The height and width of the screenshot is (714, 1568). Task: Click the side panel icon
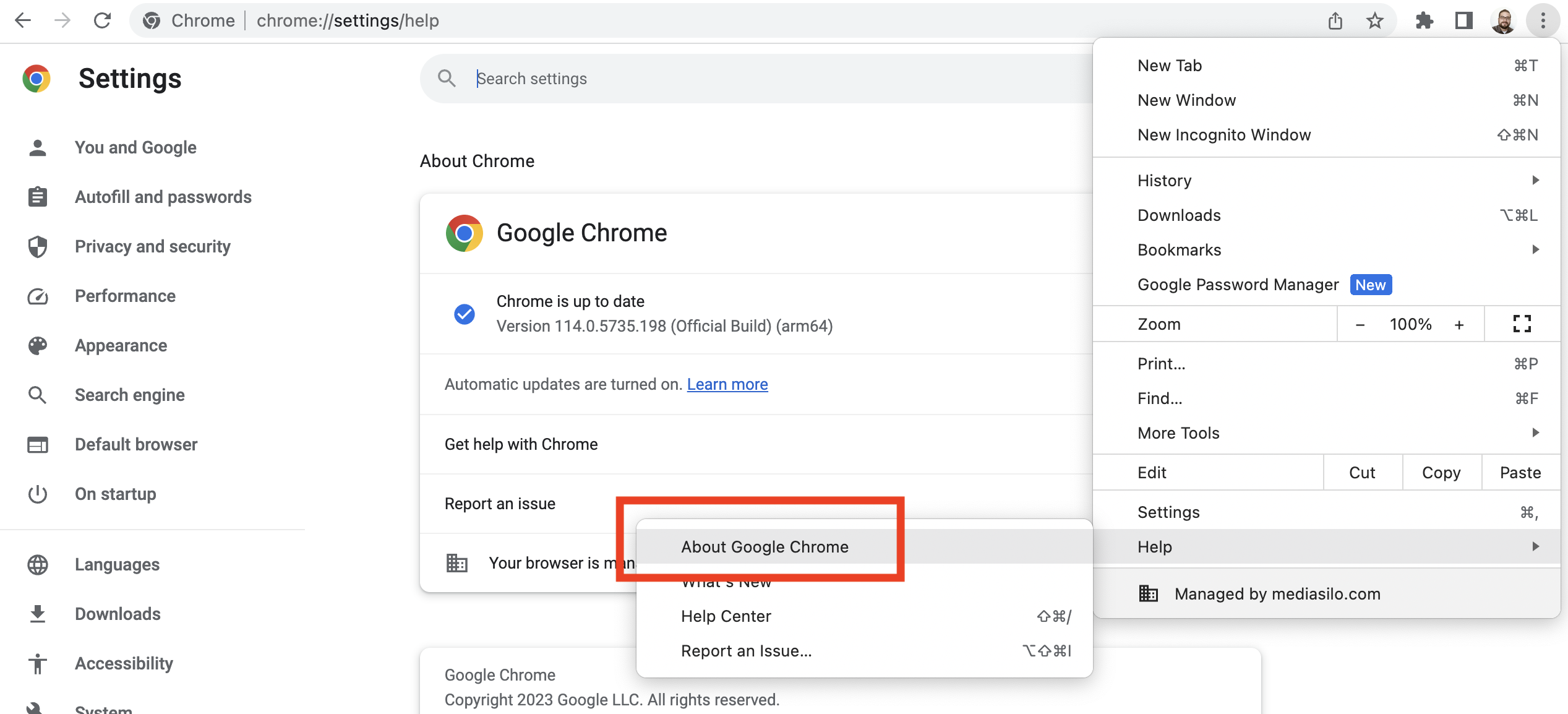click(1463, 20)
